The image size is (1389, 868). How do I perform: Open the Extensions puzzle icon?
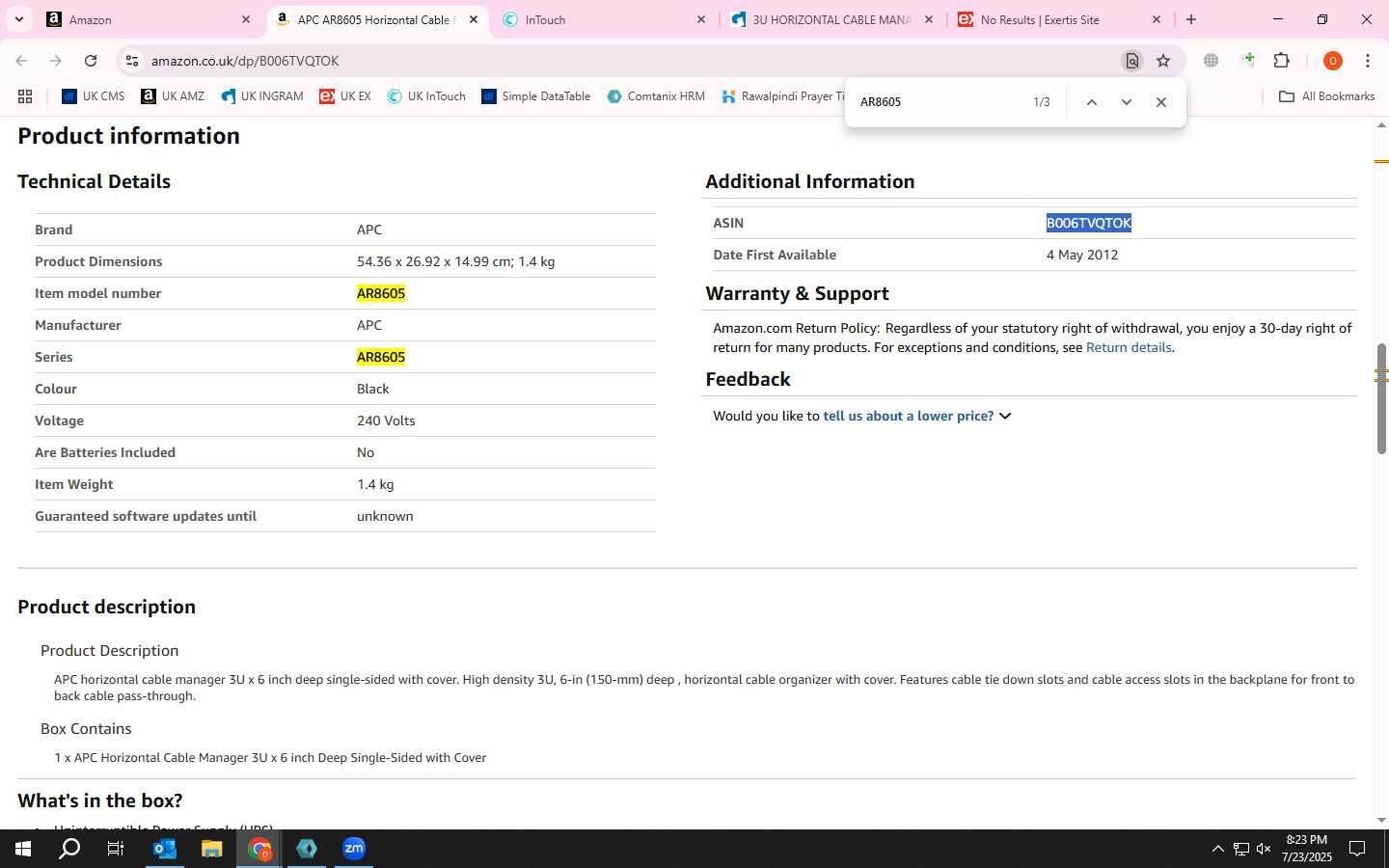pyautogui.click(x=1281, y=61)
